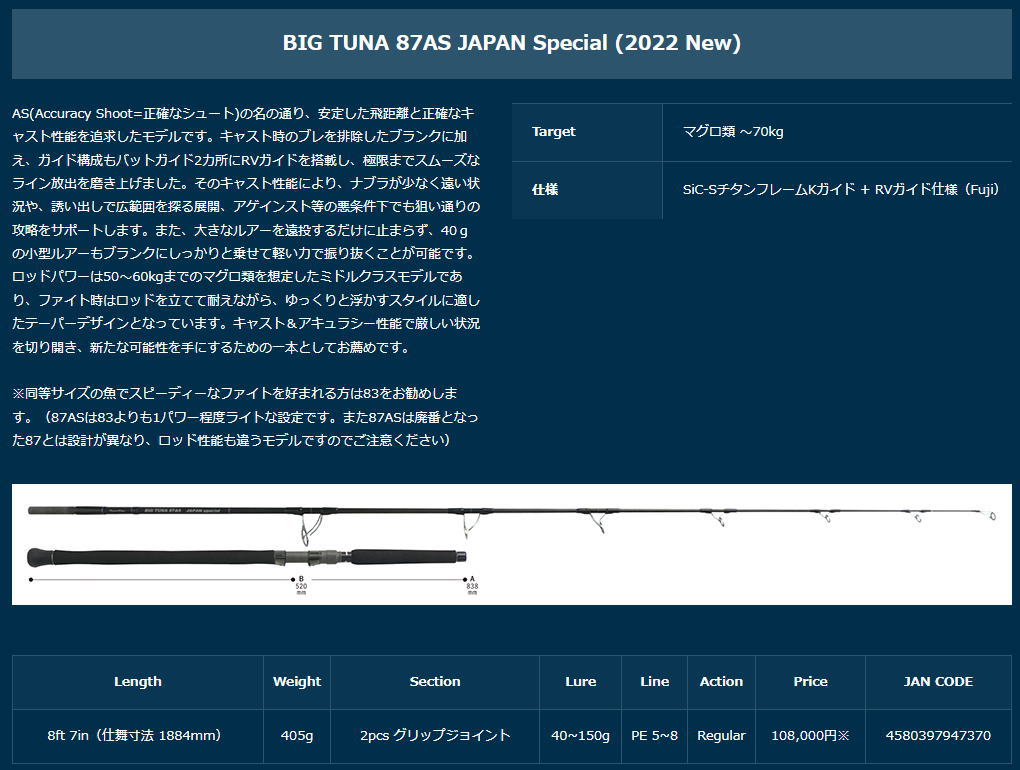Select the Line column header
The height and width of the screenshot is (770, 1020).
655,682
